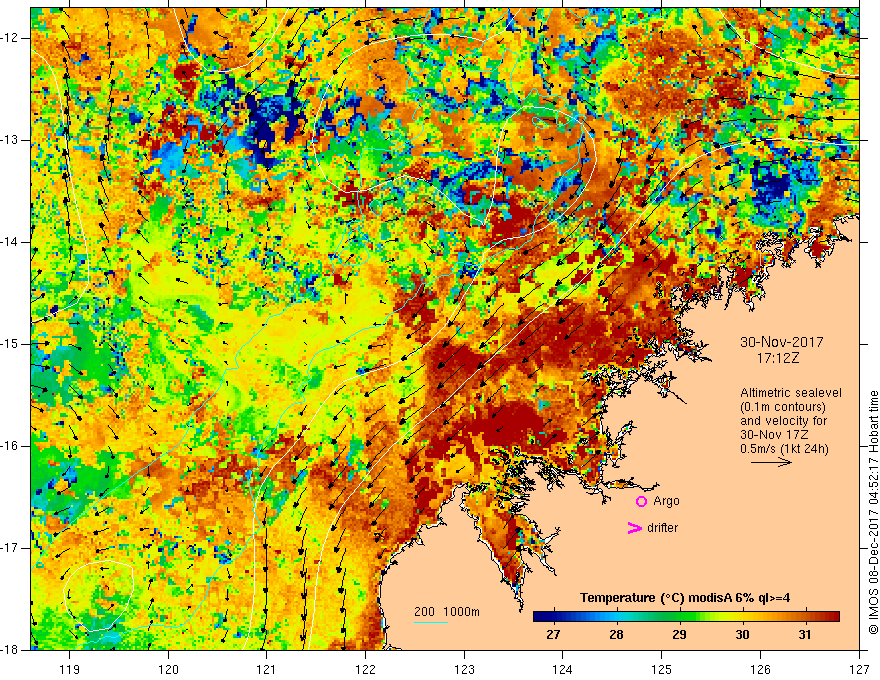Click the '30-Nov-2017' date text
This screenshot has height=680, width=880.
tap(782, 342)
